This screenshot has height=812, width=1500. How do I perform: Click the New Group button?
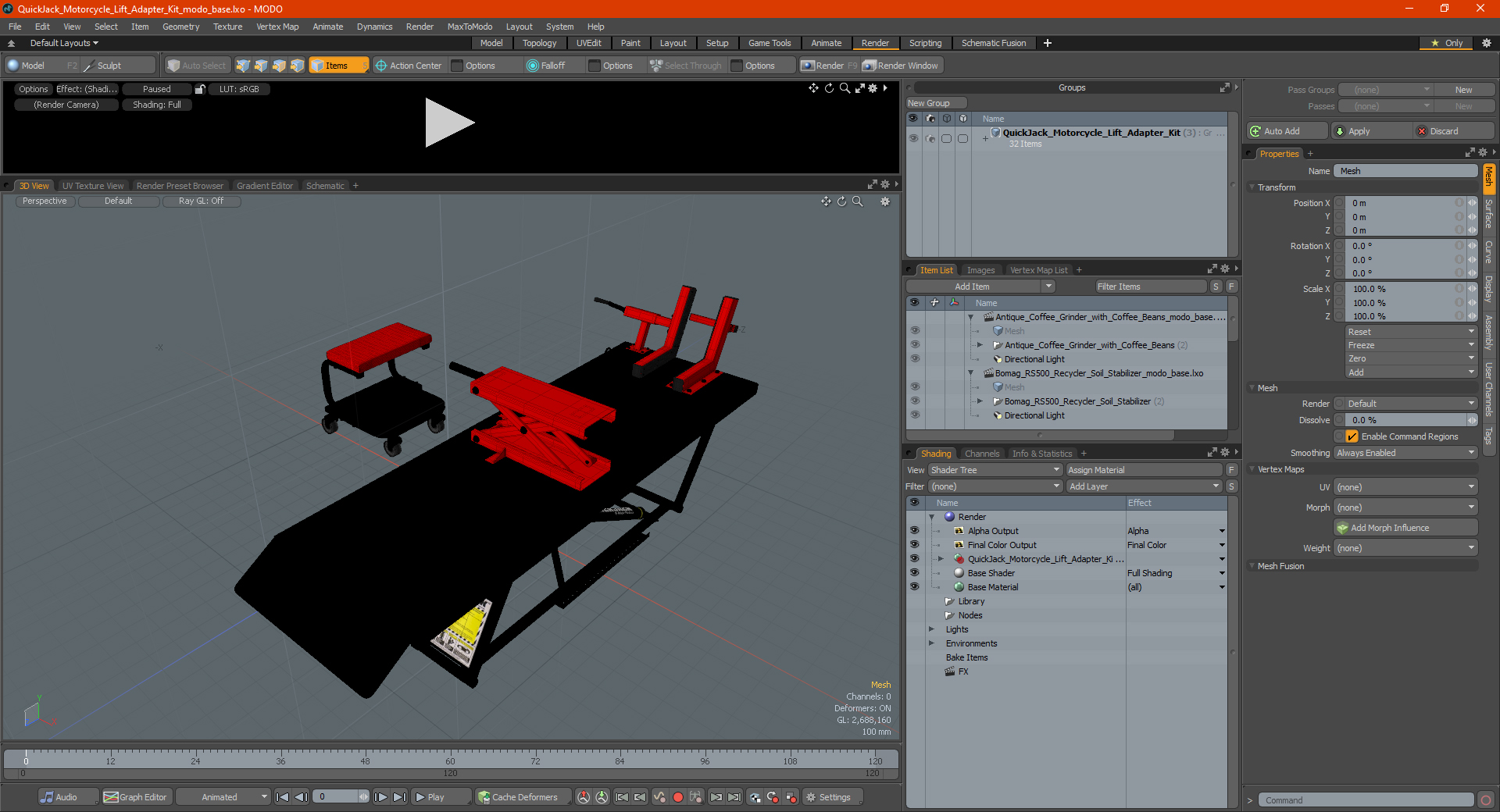pyautogui.click(x=936, y=103)
